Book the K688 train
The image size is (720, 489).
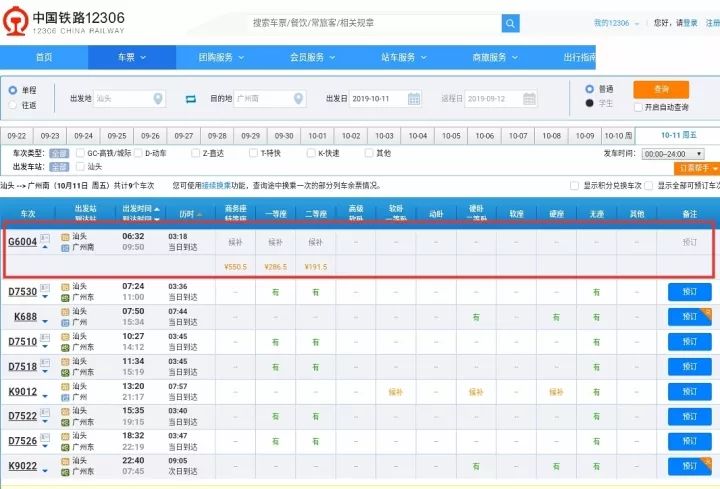pos(690,317)
